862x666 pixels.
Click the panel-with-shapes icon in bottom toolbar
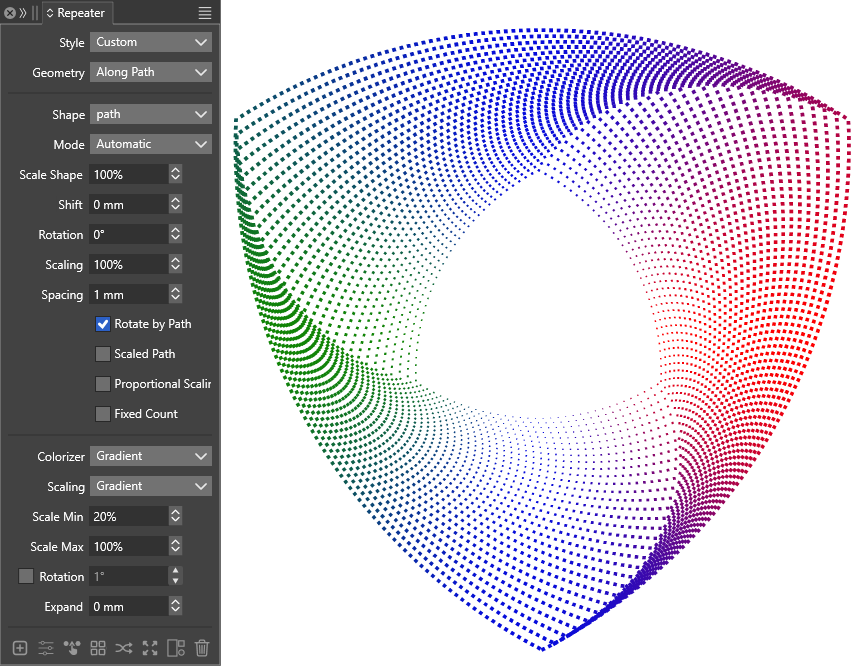coord(176,648)
